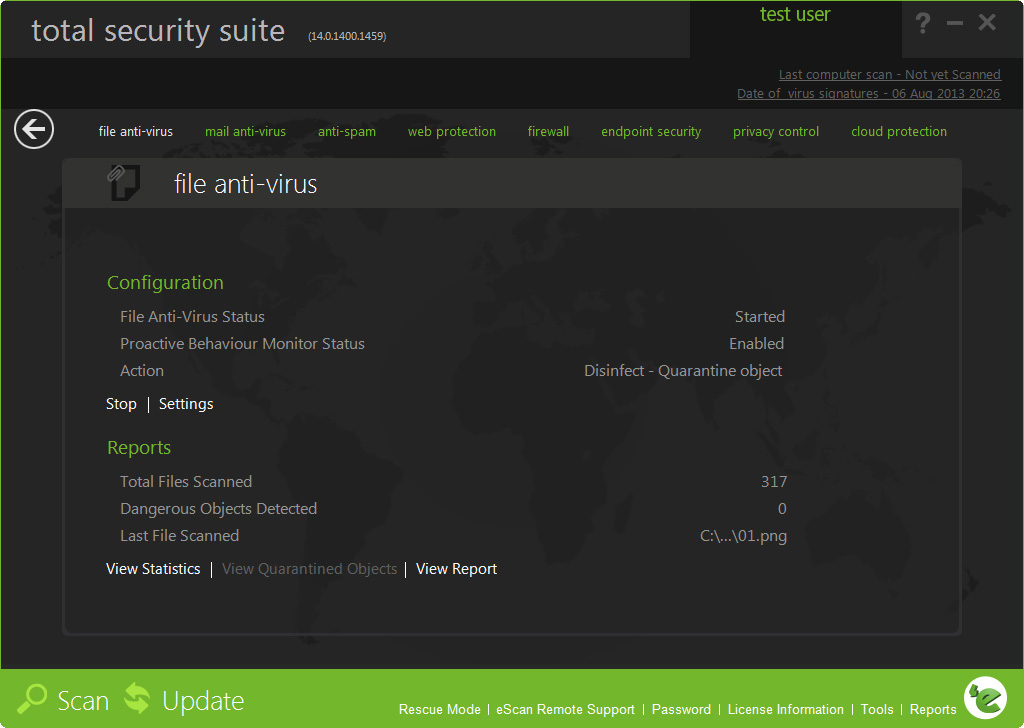Click the total security suite title
The height and width of the screenshot is (728, 1024).
pos(158,31)
